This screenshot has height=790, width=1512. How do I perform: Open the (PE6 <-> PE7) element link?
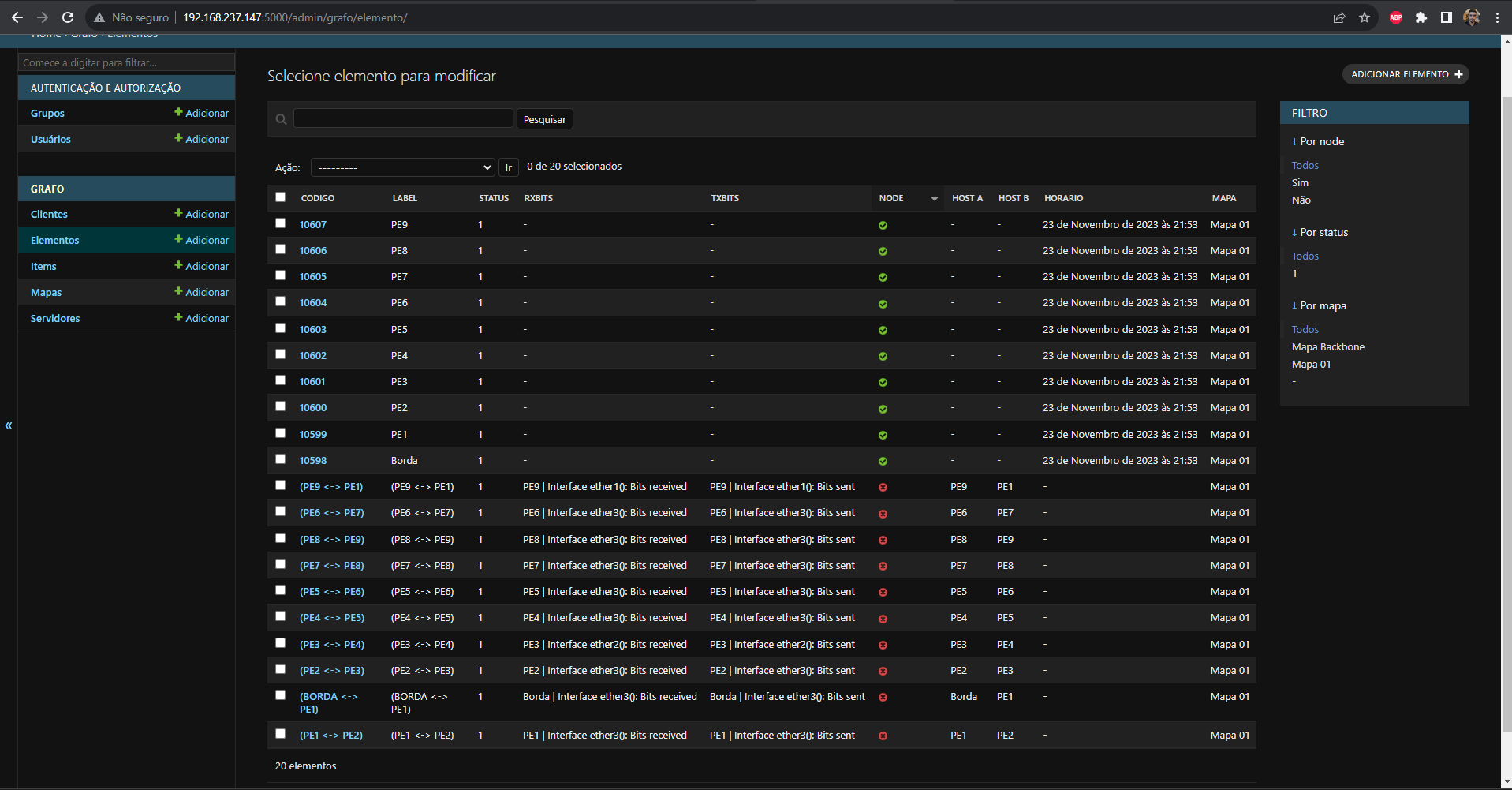332,513
